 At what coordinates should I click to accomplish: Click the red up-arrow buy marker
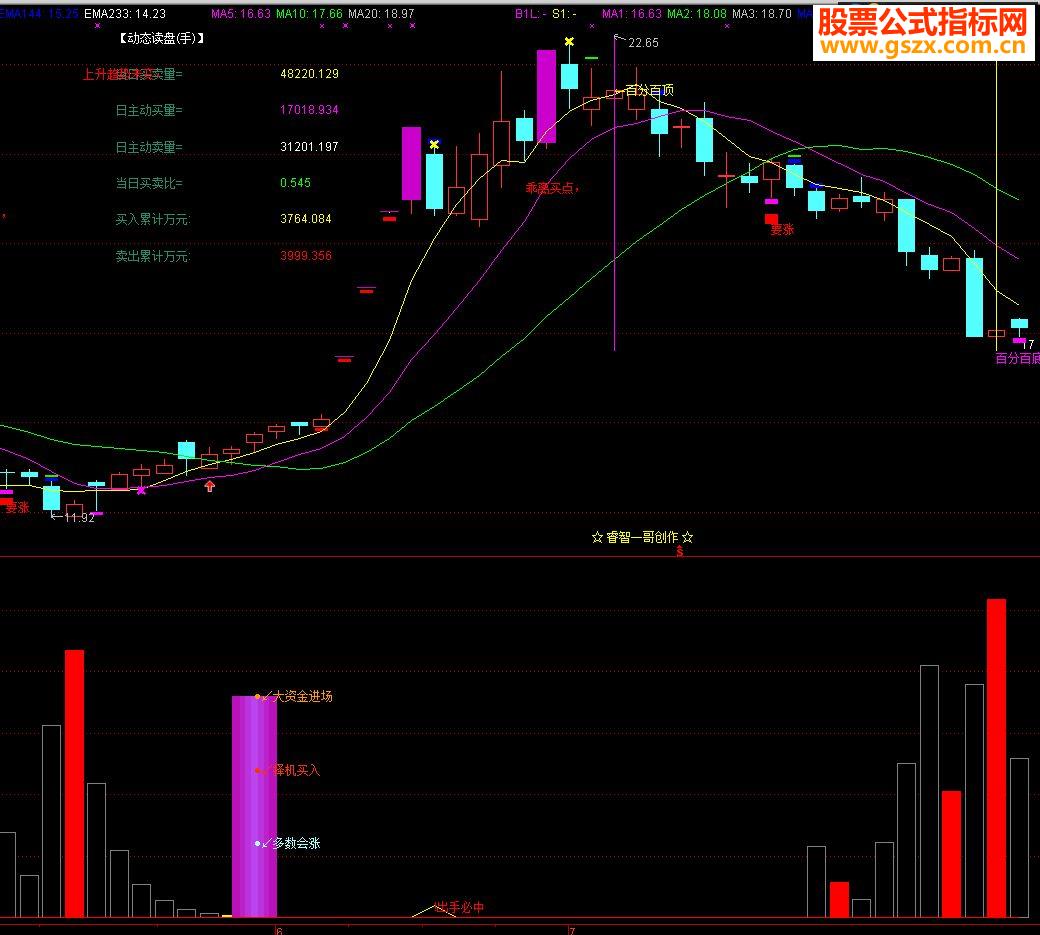(x=210, y=486)
